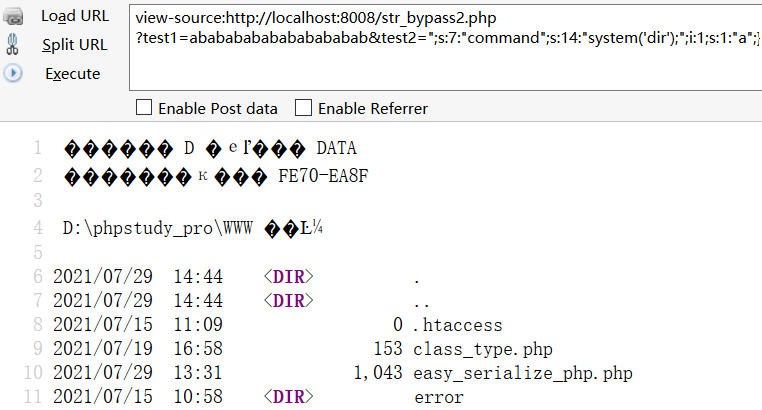Enable the Post data checkbox
Image resolution: width=762 pixels, height=410 pixels.
144,108
